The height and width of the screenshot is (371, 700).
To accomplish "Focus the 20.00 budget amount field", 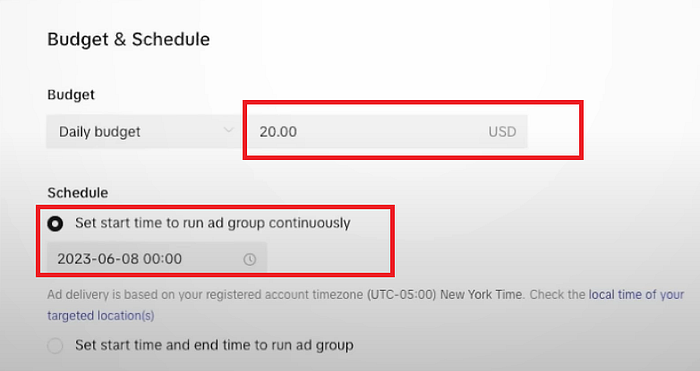I will click(x=387, y=132).
